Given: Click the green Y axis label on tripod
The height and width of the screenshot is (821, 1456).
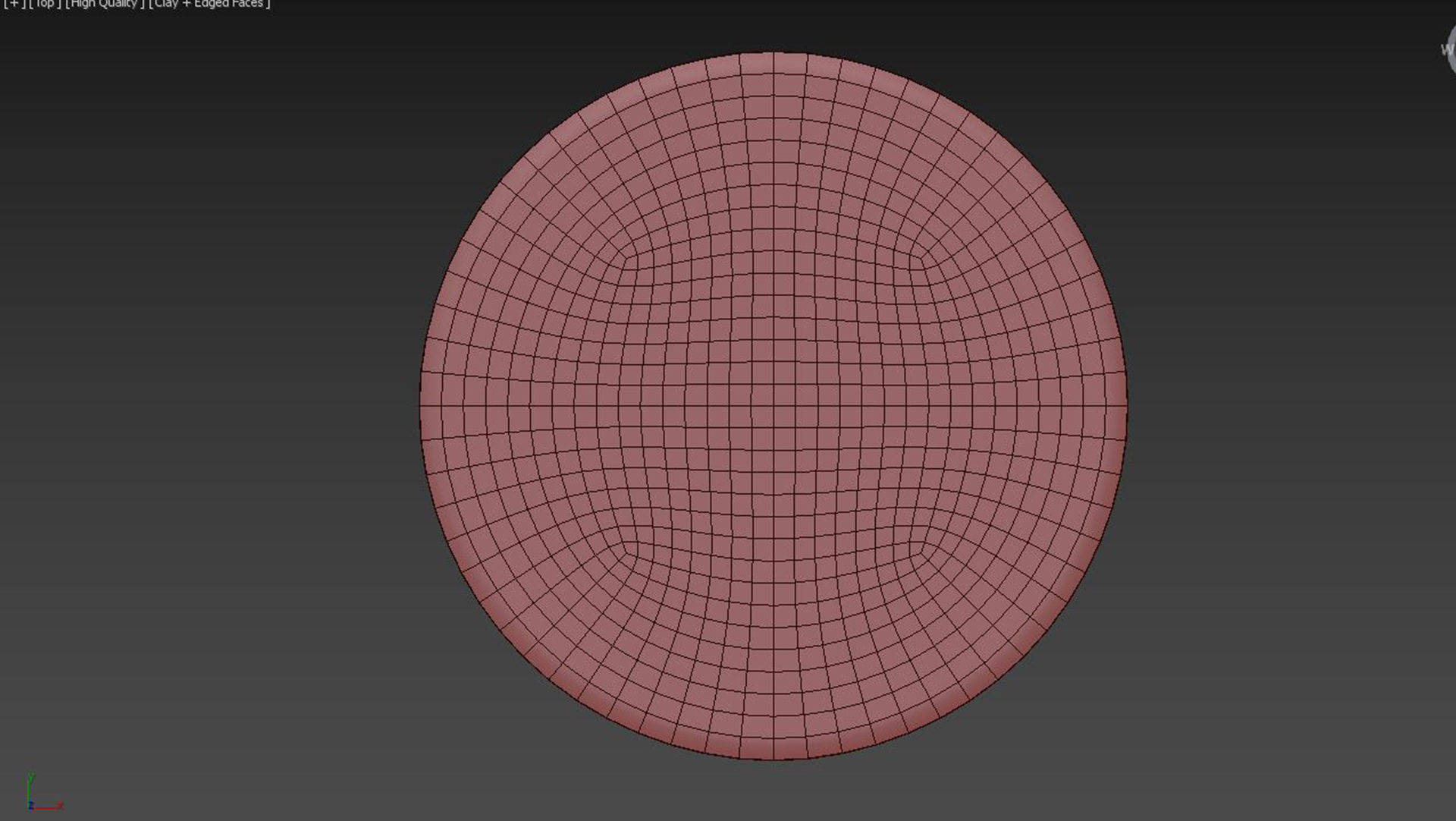Looking at the screenshot, I should point(31,776).
